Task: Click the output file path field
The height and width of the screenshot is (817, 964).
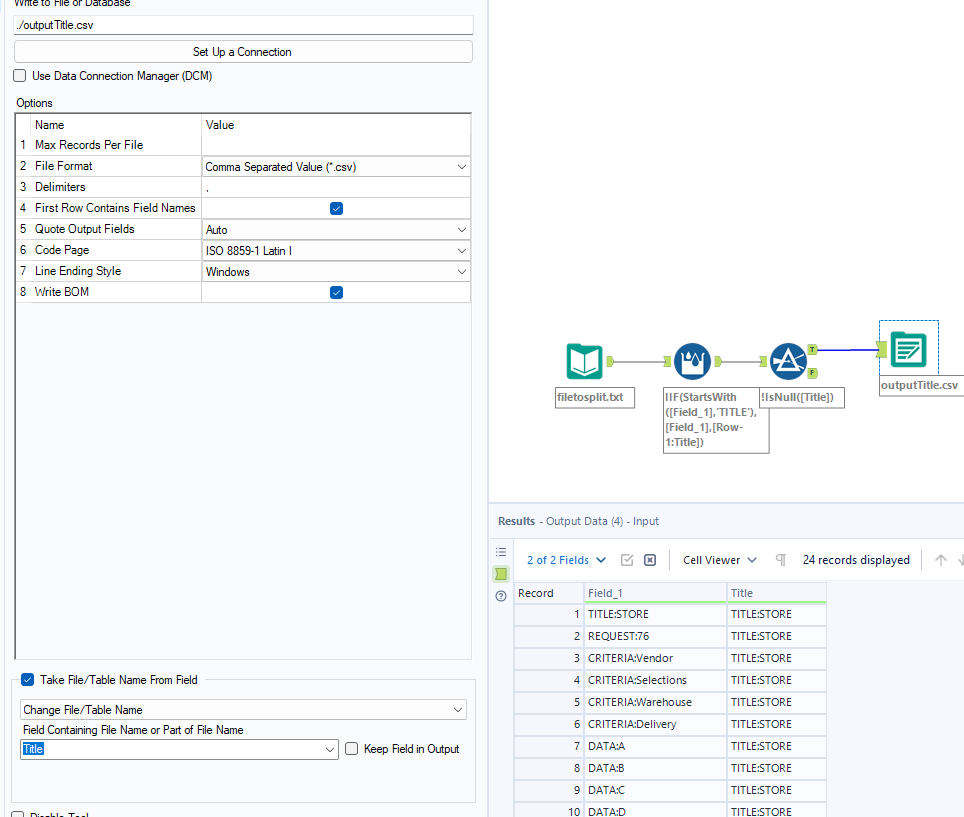Action: [x=242, y=25]
